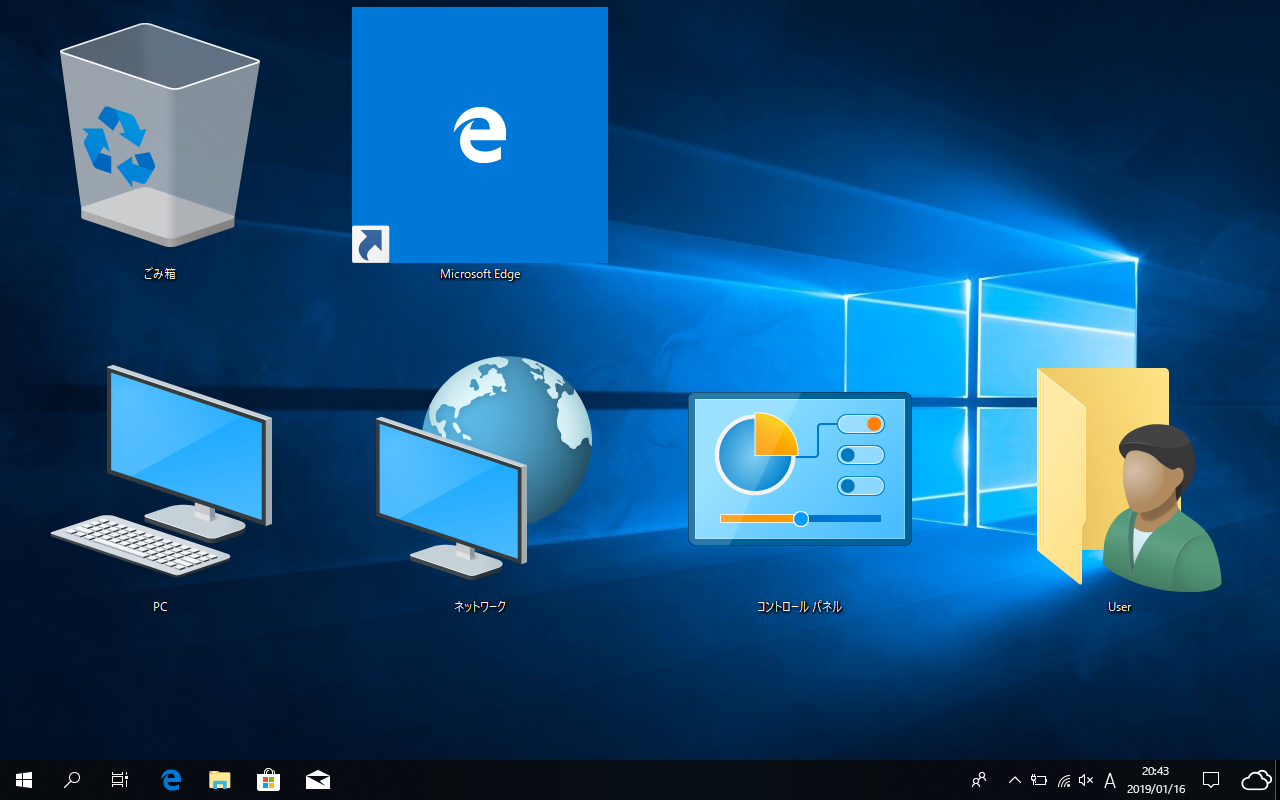Screen dimensions: 1280x800
Task: Open the Windows Start menu
Action: click(x=24, y=780)
